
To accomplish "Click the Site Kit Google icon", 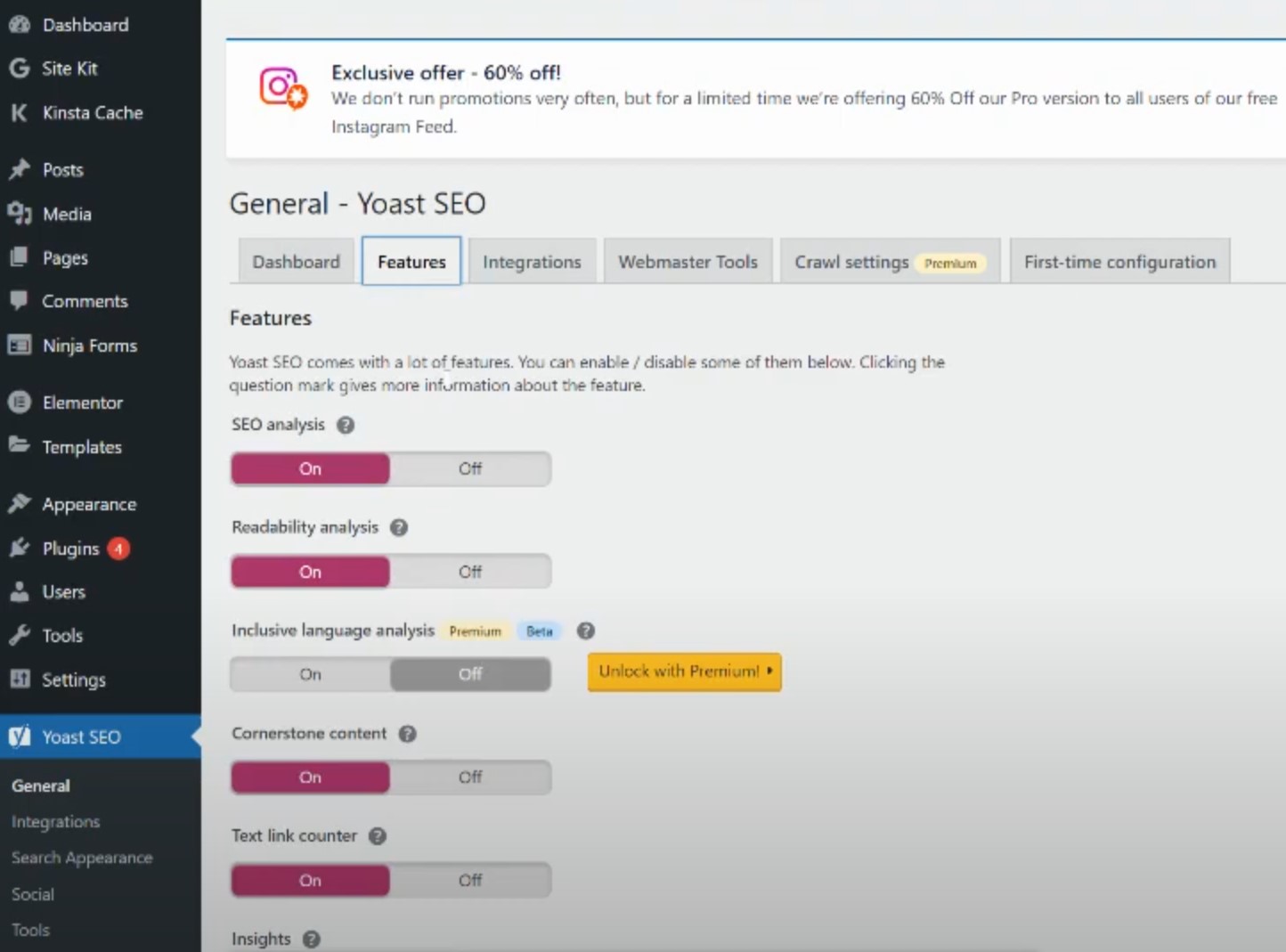I will 20,68.
